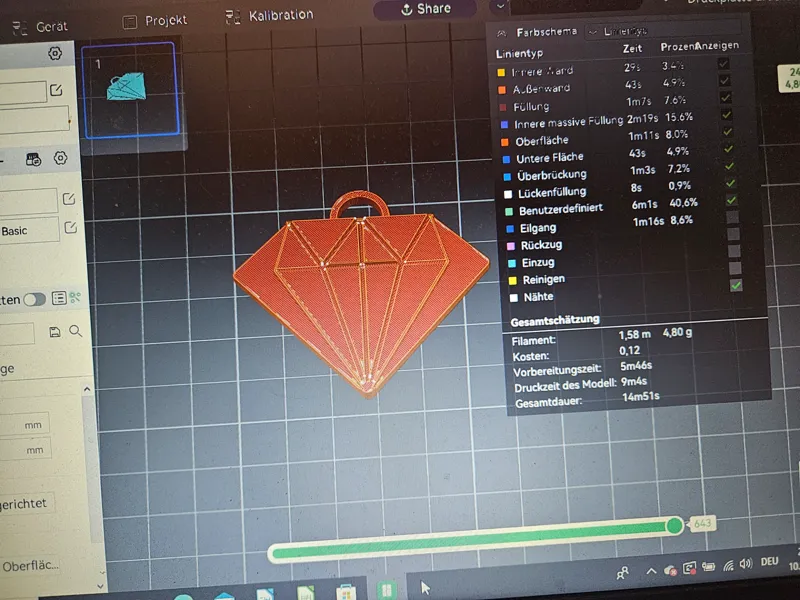Click the screen capture tray icon

tap(689, 568)
